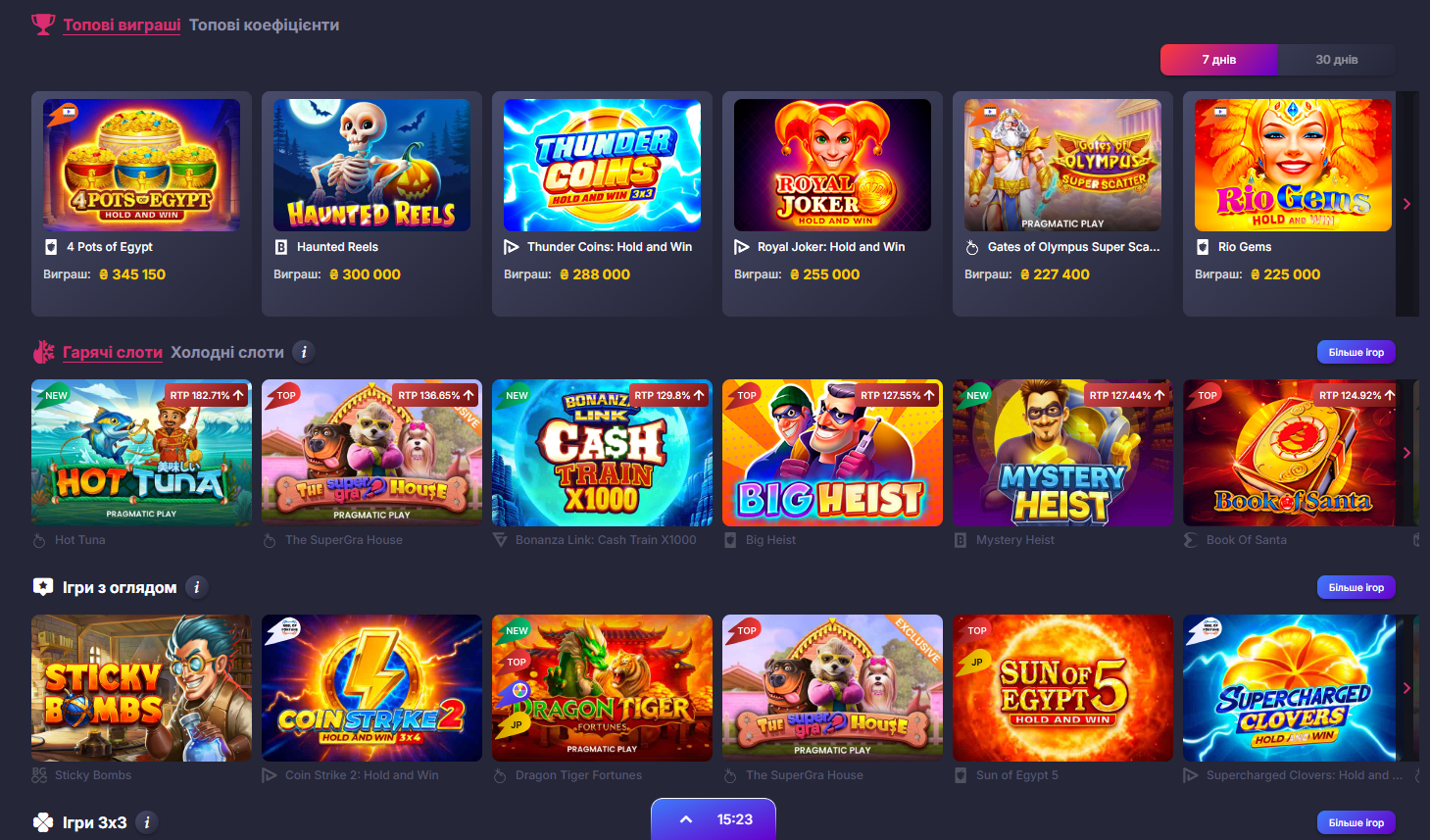
Task: Switch to Холодні слоти tab
Action: (x=227, y=352)
